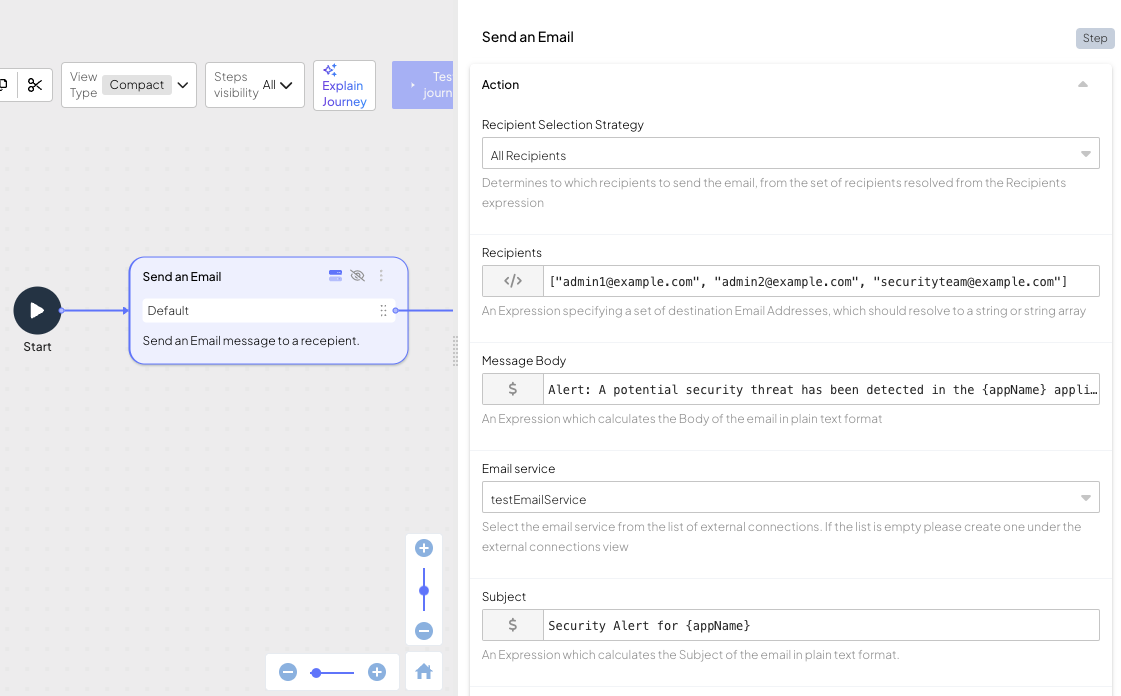Click the Explain Journey button
The width and height of the screenshot is (1121, 696).
point(344,85)
